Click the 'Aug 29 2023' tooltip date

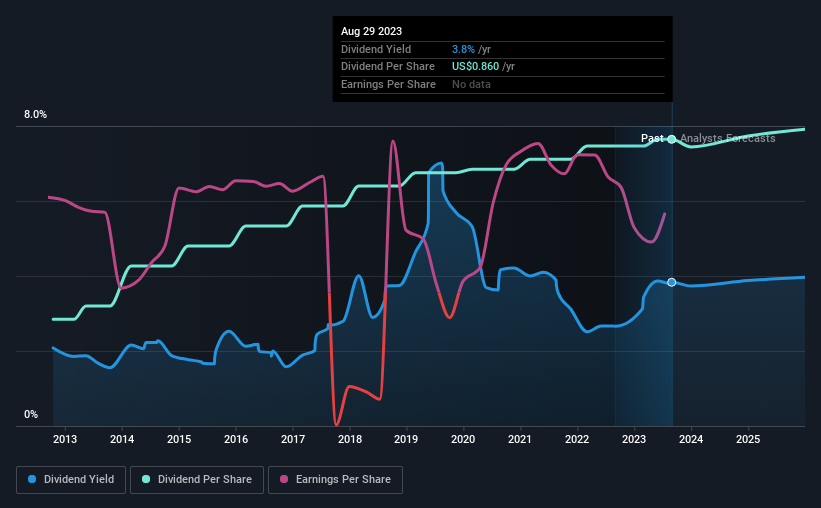coord(371,31)
